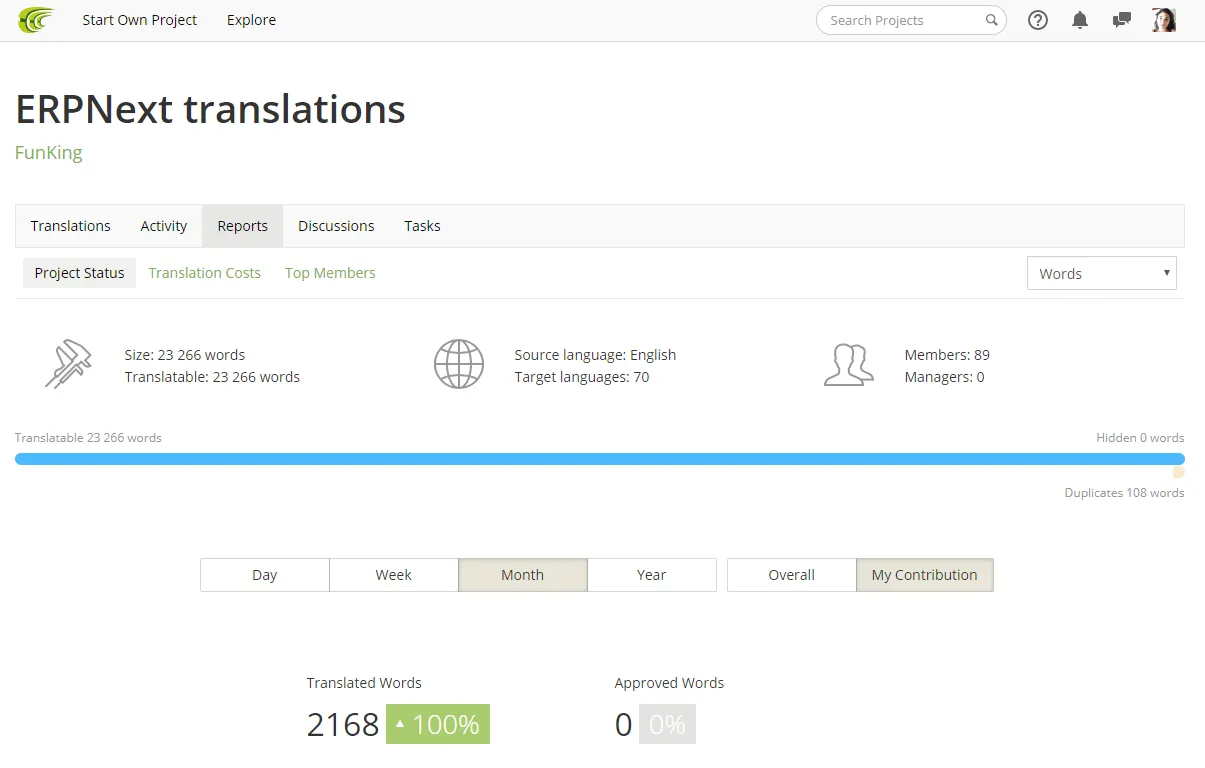1205x768 pixels.
Task: Click the 2168 translated words value
Action: tap(343, 724)
